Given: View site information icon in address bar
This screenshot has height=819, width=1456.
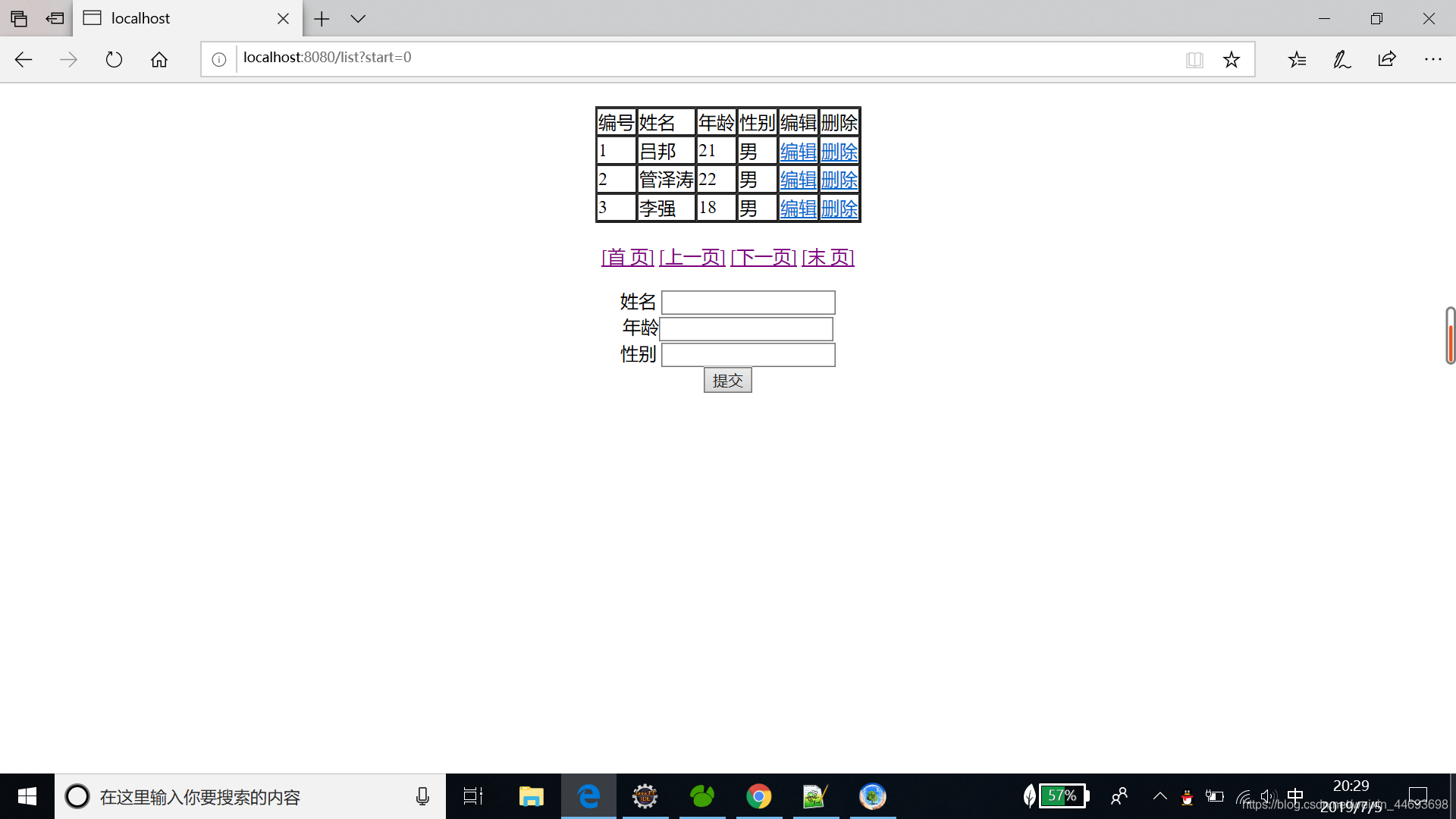Looking at the screenshot, I should (219, 59).
